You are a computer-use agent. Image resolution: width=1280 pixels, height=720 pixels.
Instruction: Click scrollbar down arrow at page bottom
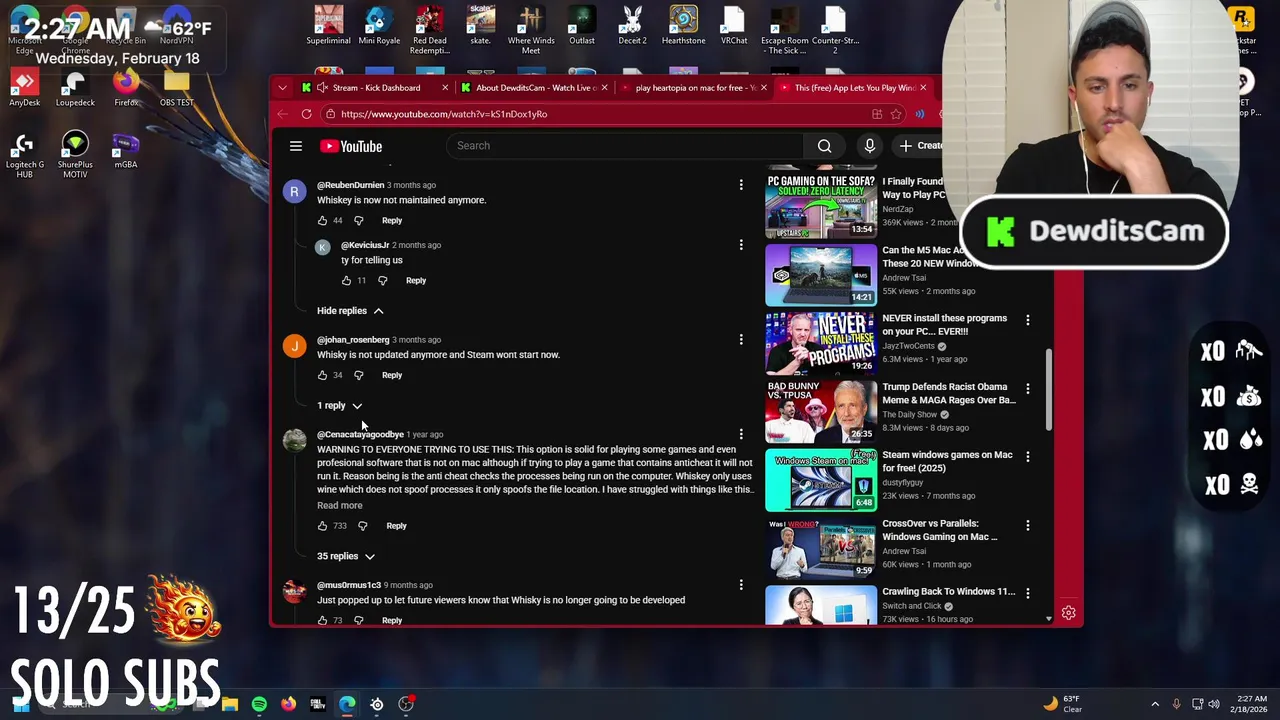(1048, 619)
